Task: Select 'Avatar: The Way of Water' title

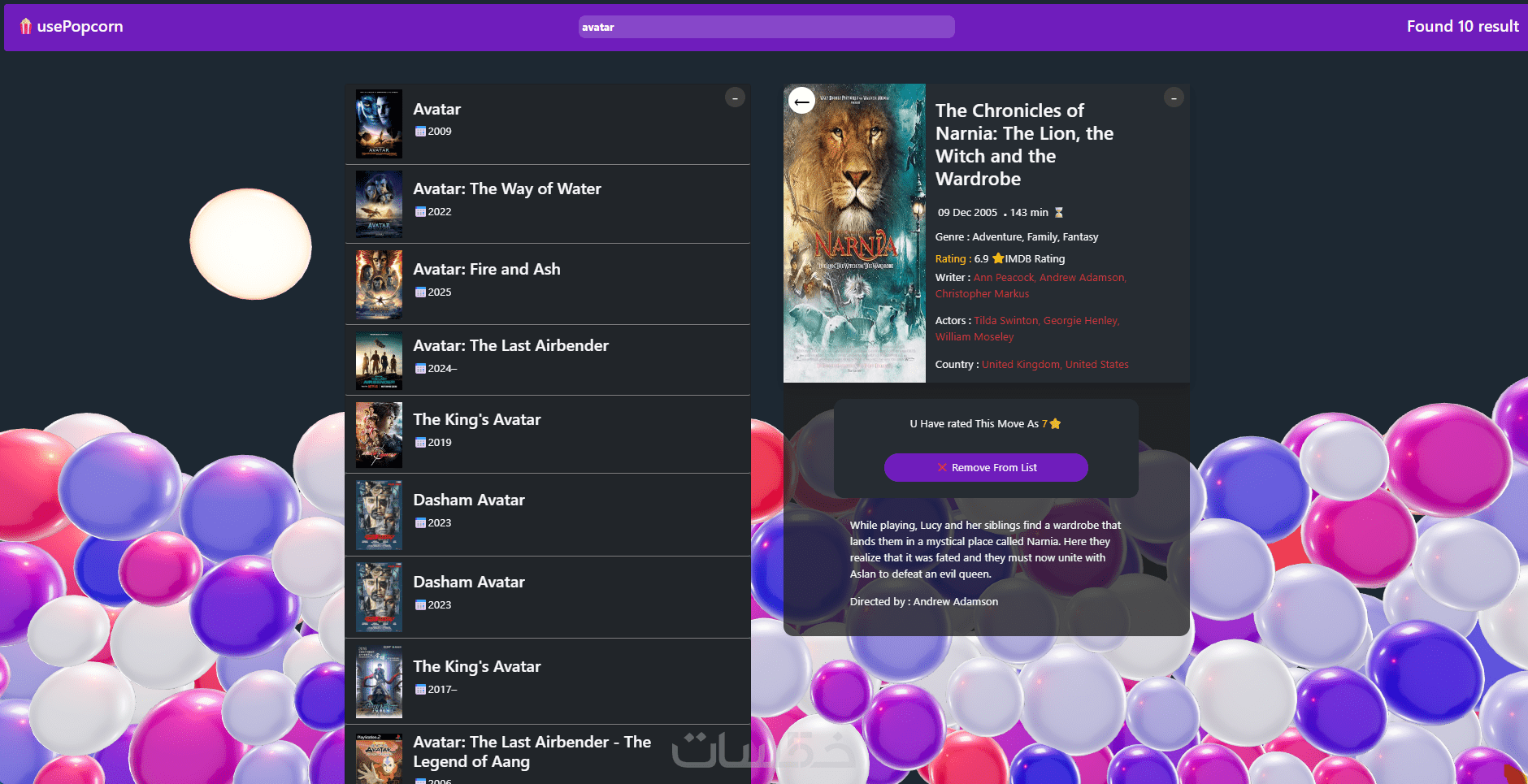Action: tap(507, 188)
